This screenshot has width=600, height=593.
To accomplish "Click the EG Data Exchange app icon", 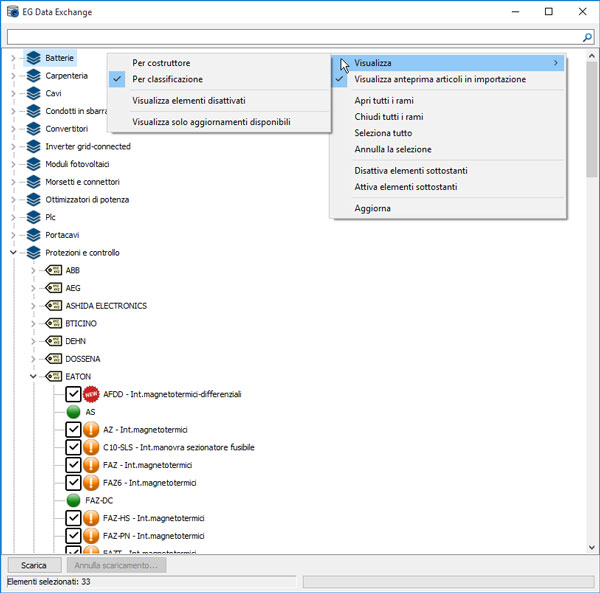I will point(13,12).
